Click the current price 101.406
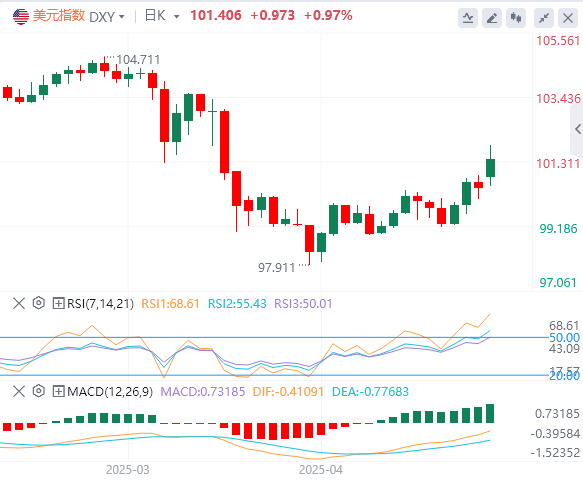This screenshot has width=583, height=483. (216, 16)
